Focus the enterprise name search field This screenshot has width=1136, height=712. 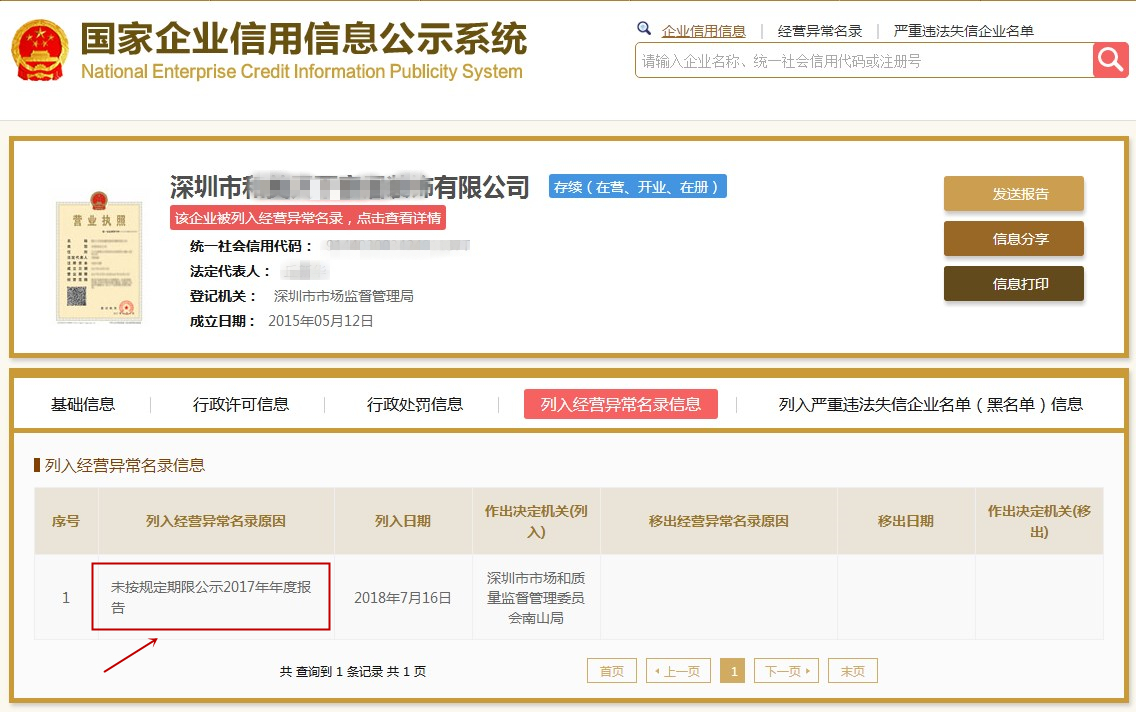click(x=864, y=60)
